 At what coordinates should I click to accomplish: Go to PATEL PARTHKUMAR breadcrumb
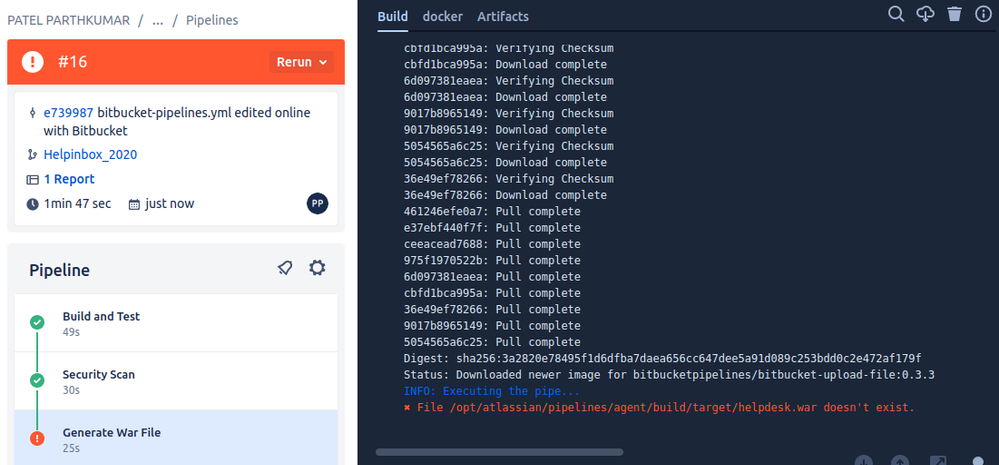tap(68, 20)
